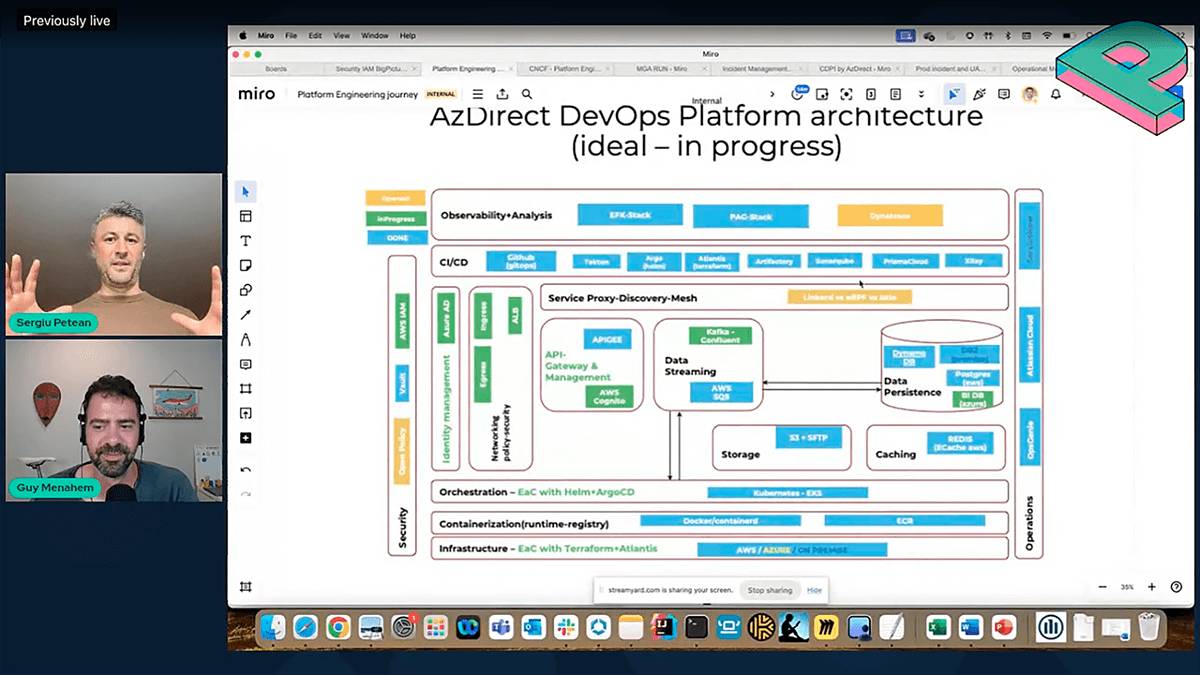Open more apps with the plus tool
Screen dimensions: 1200x675
click(x=246, y=438)
